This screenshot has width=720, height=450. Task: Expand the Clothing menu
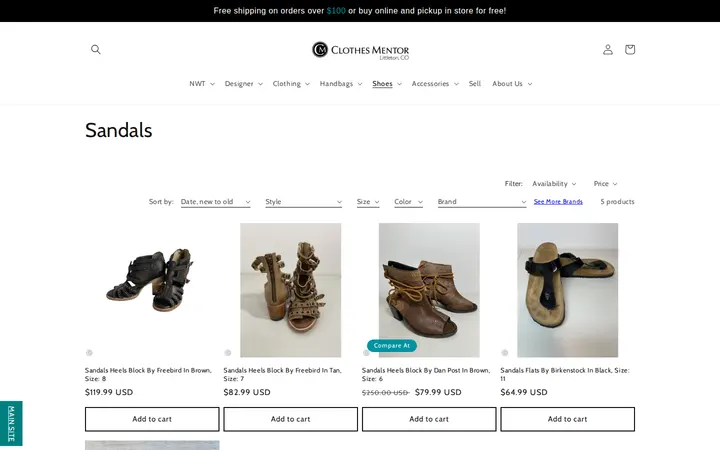coord(291,84)
